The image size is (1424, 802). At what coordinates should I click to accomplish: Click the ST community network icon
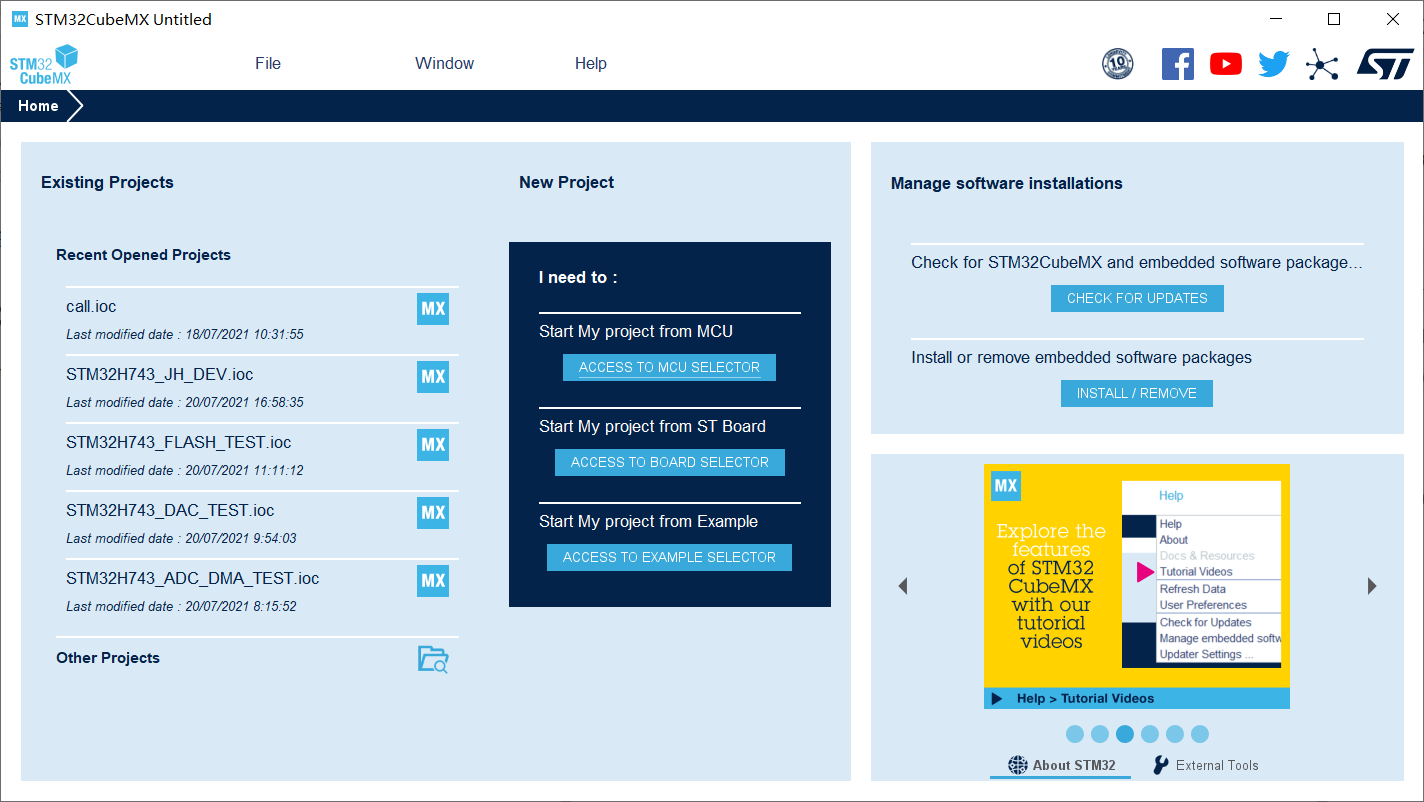point(1322,65)
